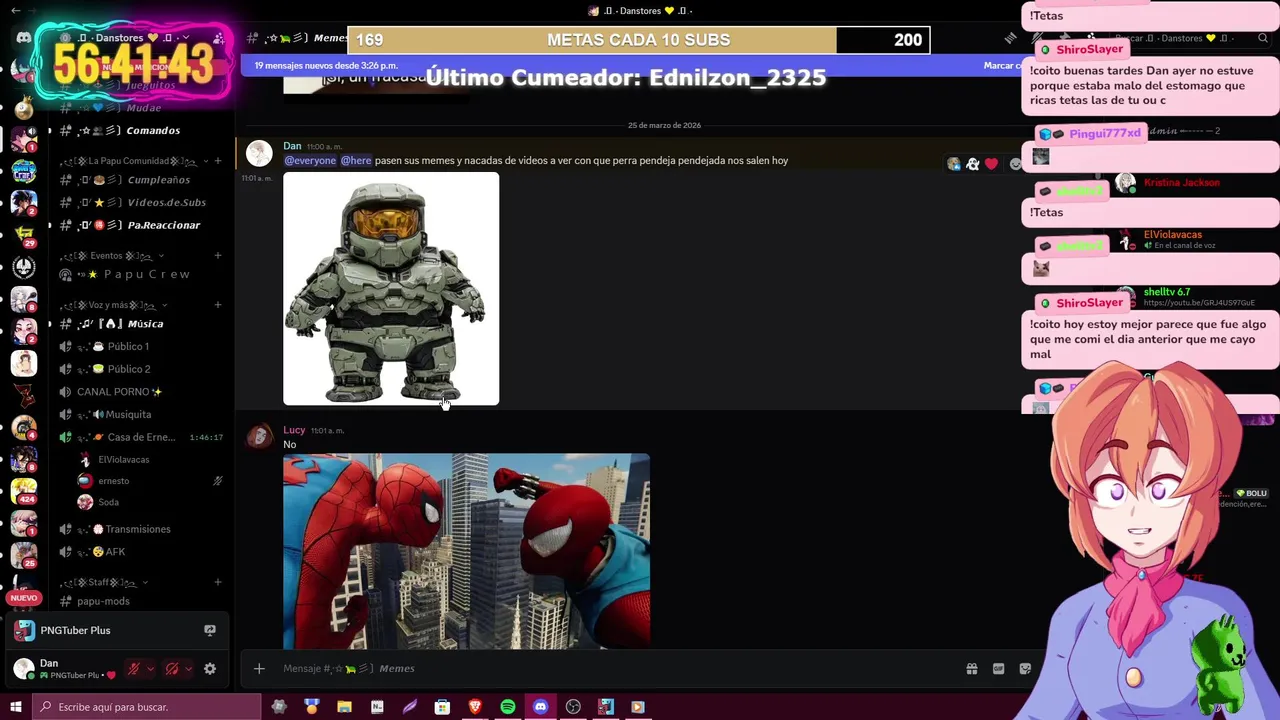Open Discord user settings gear
Screen dimensions: 1280x720
click(210, 669)
